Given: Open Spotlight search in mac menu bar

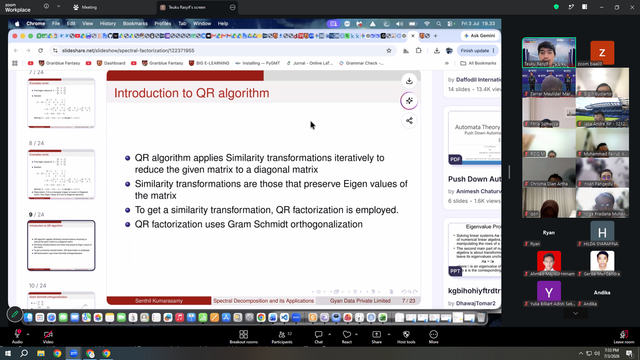Looking at the screenshot, I should click(438, 24).
